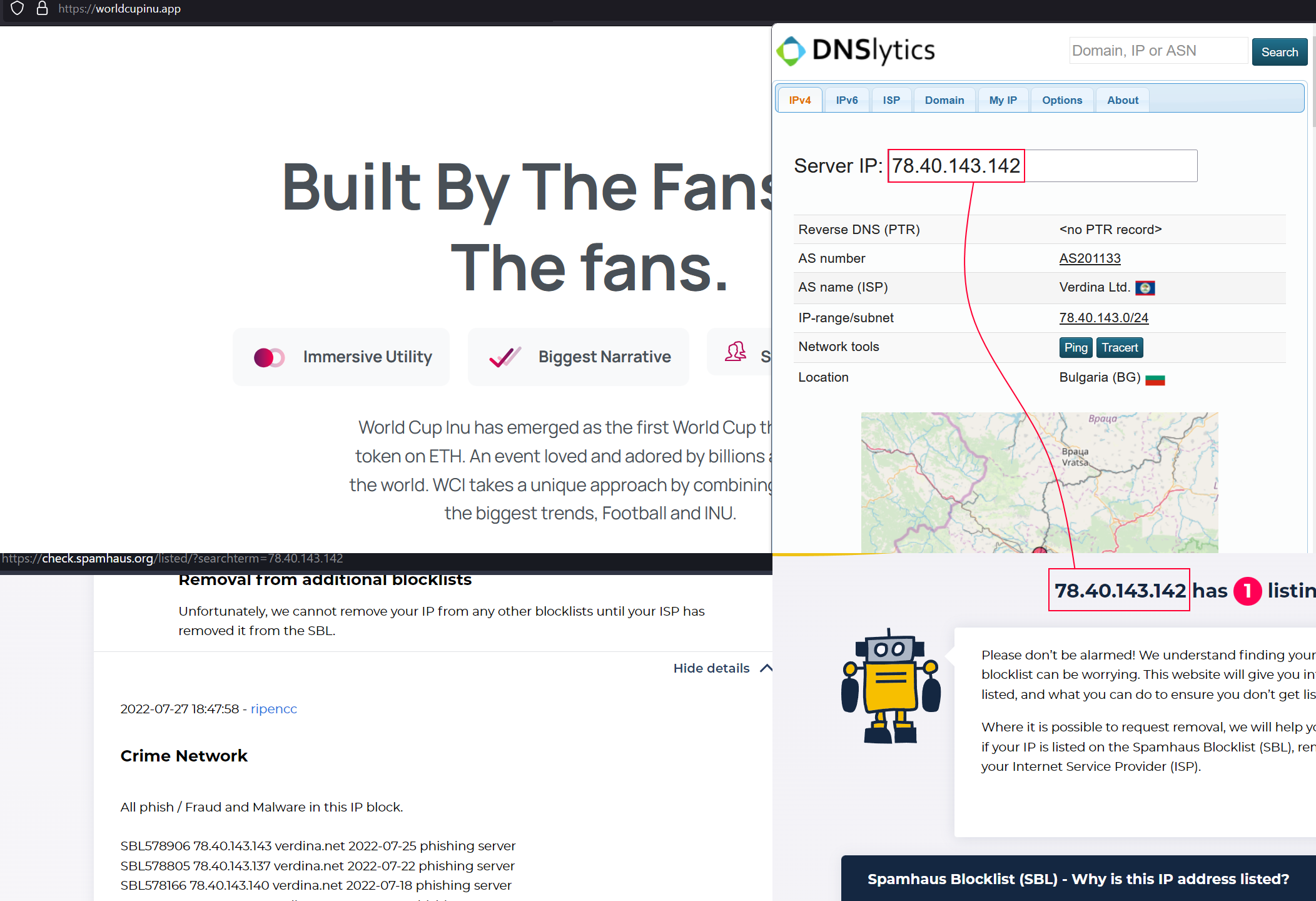
Task: Switch to the IPv6 tab
Action: click(x=846, y=99)
